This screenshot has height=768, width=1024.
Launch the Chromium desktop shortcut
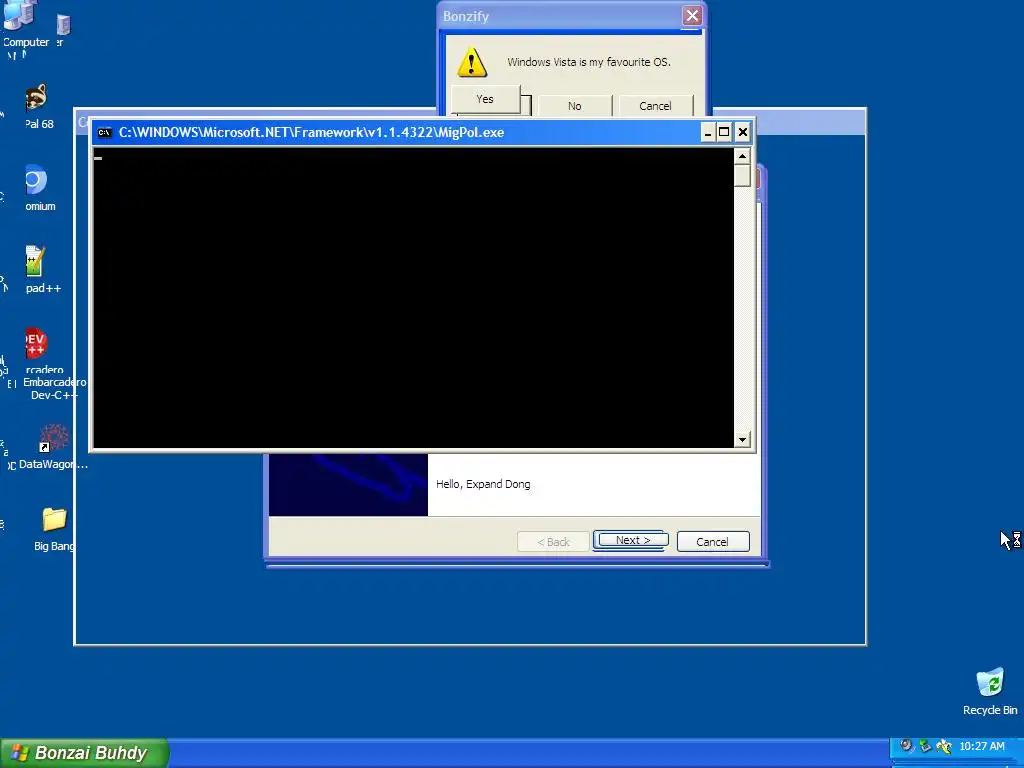tap(38, 188)
